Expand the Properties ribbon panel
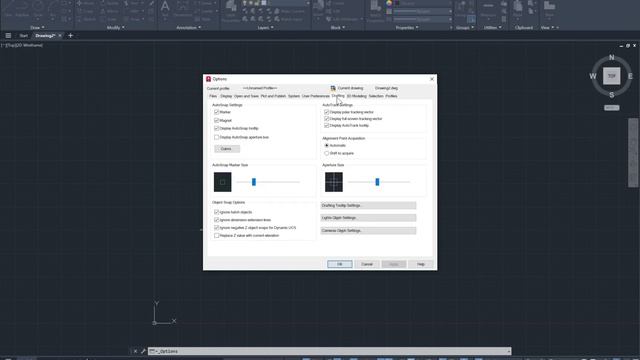 407,27
